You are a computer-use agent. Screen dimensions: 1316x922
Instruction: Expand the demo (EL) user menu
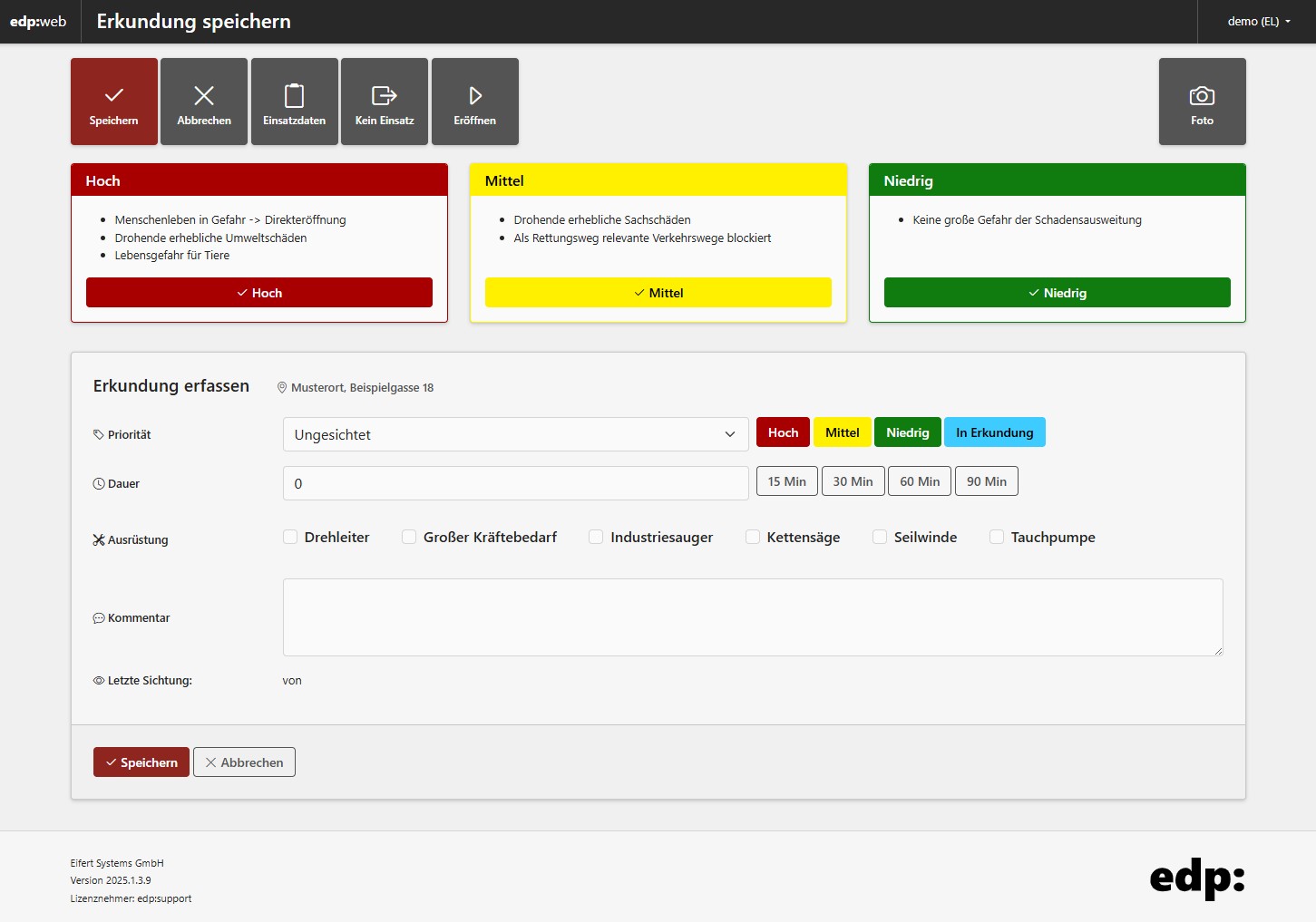click(x=1258, y=22)
